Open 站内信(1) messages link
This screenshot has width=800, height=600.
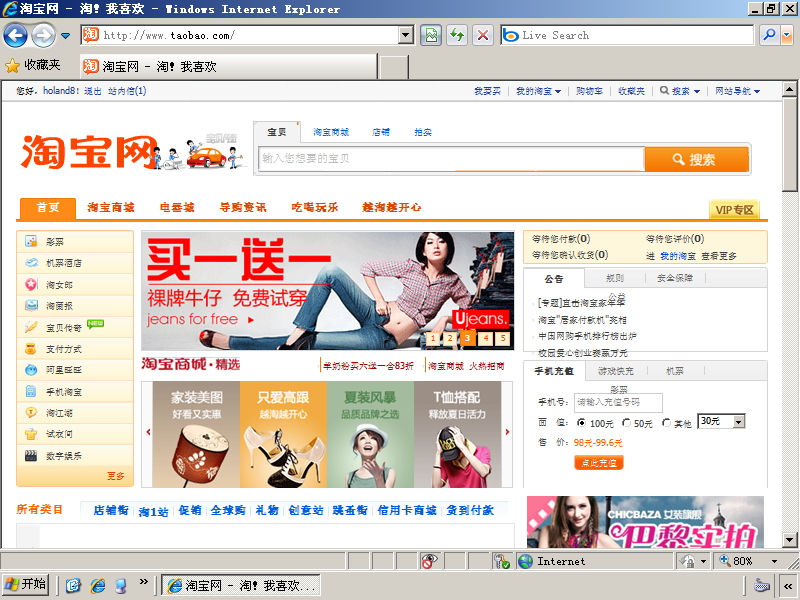coord(127,91)
